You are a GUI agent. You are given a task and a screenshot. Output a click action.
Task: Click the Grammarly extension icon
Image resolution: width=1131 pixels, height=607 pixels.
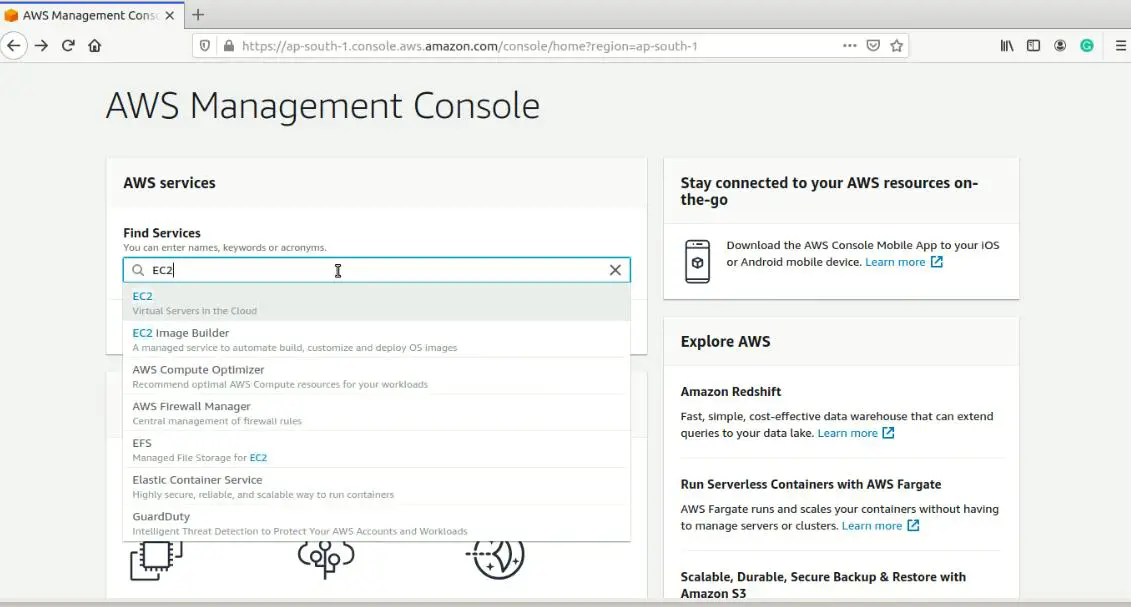pos(1087,45)
